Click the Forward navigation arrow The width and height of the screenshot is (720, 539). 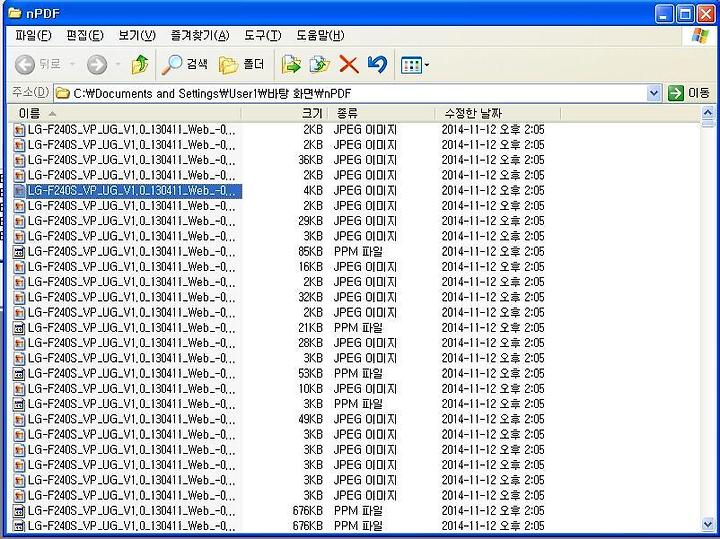[97, 64]
